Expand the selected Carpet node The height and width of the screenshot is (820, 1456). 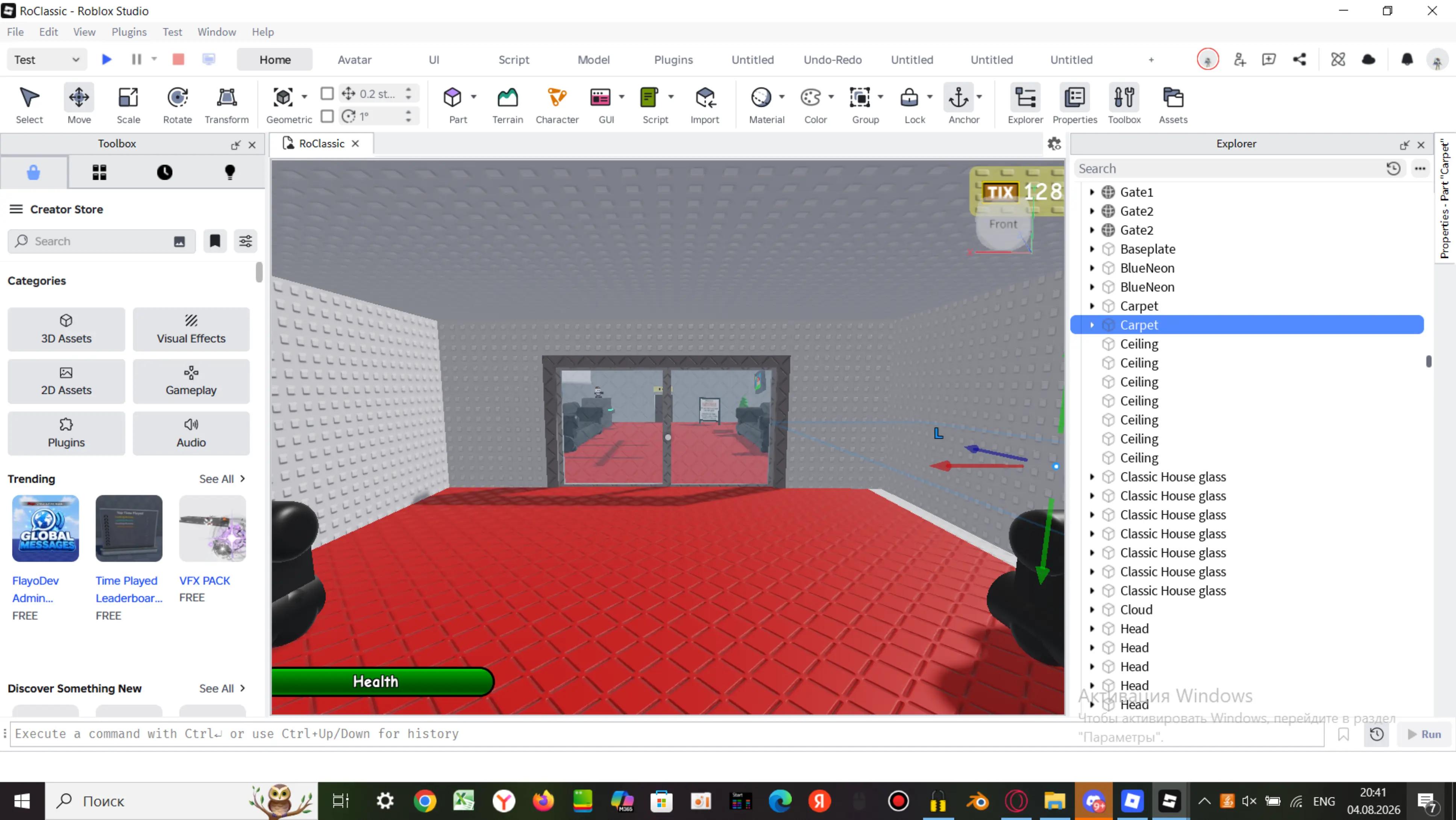pos(1092,325)
